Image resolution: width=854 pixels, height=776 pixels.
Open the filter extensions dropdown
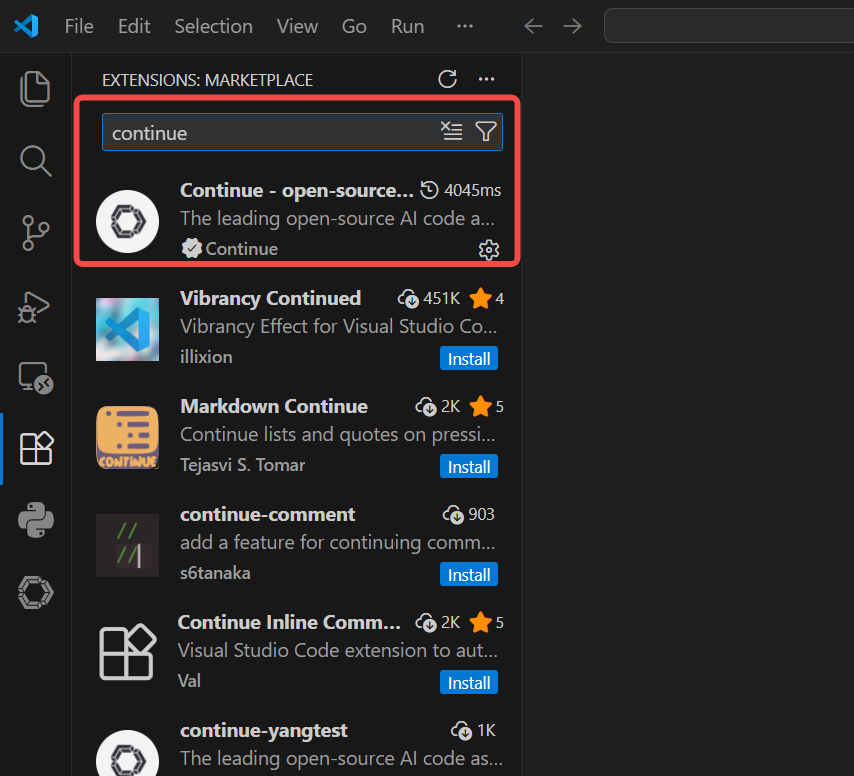pyautogui.click(x=486, y=131)
